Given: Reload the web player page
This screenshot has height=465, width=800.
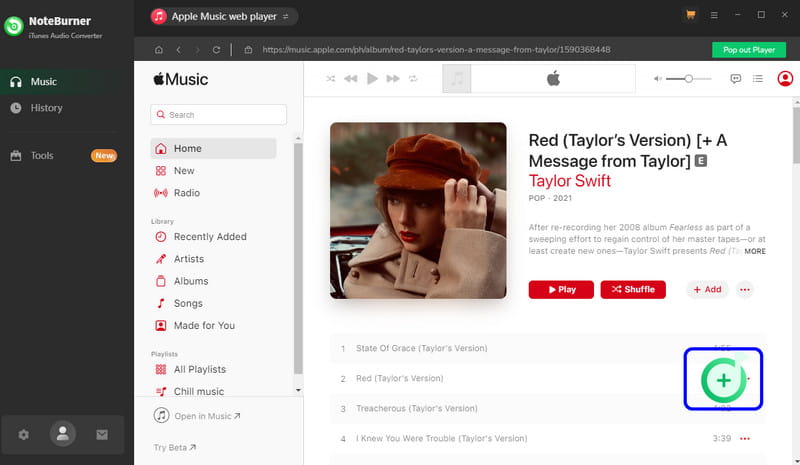Looking at the screenshot, I should click(216, 50).
